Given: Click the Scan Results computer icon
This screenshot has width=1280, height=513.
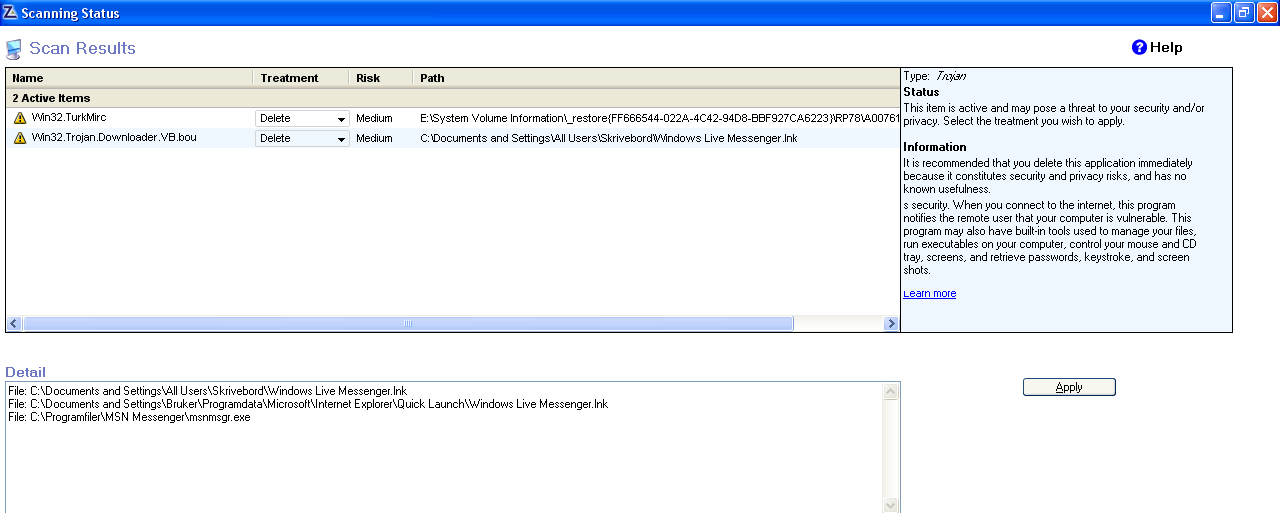Looking at the screenshot, I should tap(14, 49).
